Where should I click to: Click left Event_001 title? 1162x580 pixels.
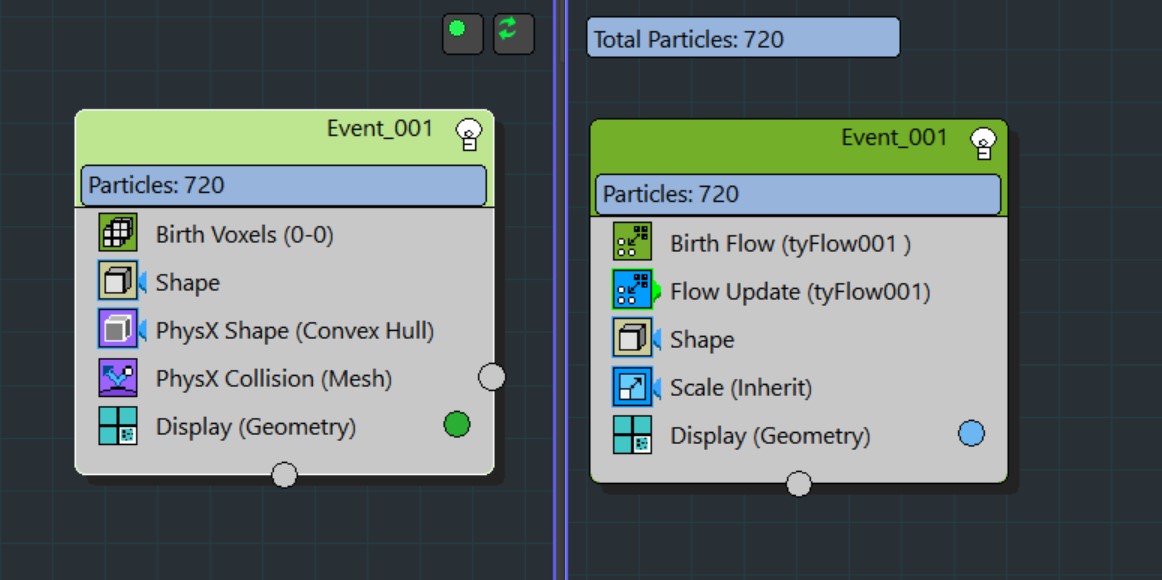pos(379,128)
